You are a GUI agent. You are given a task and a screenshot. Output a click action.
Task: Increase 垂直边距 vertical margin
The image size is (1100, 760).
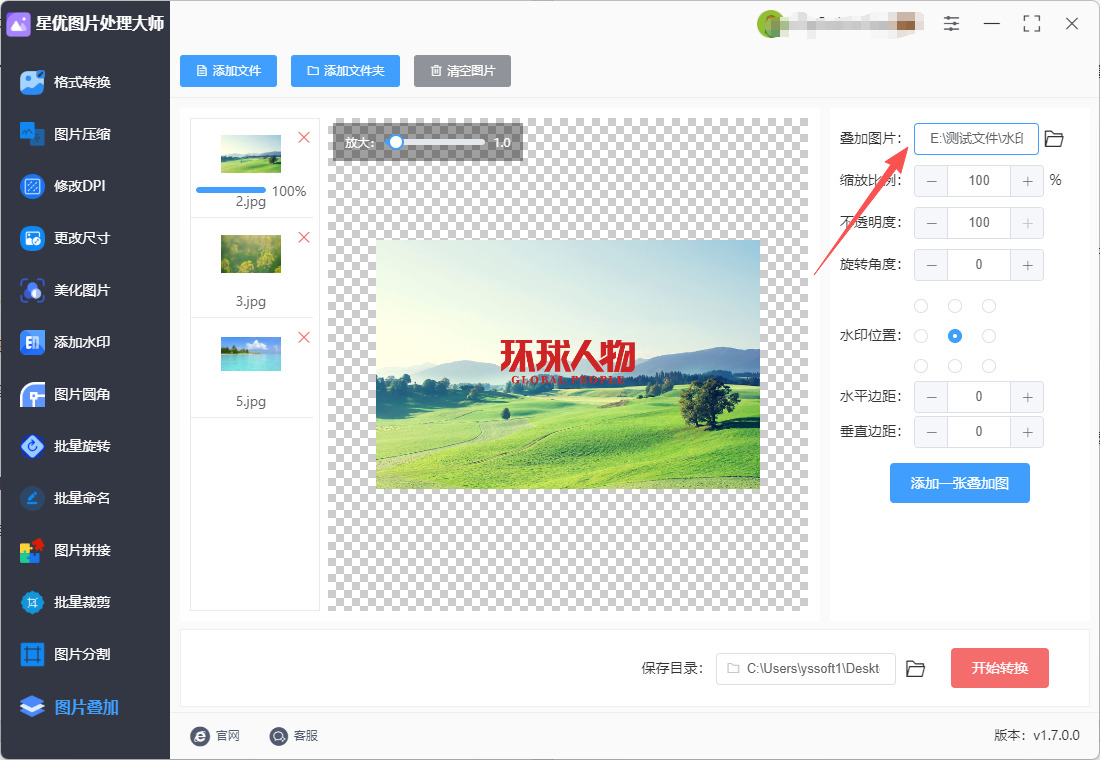pos(1027,432)
